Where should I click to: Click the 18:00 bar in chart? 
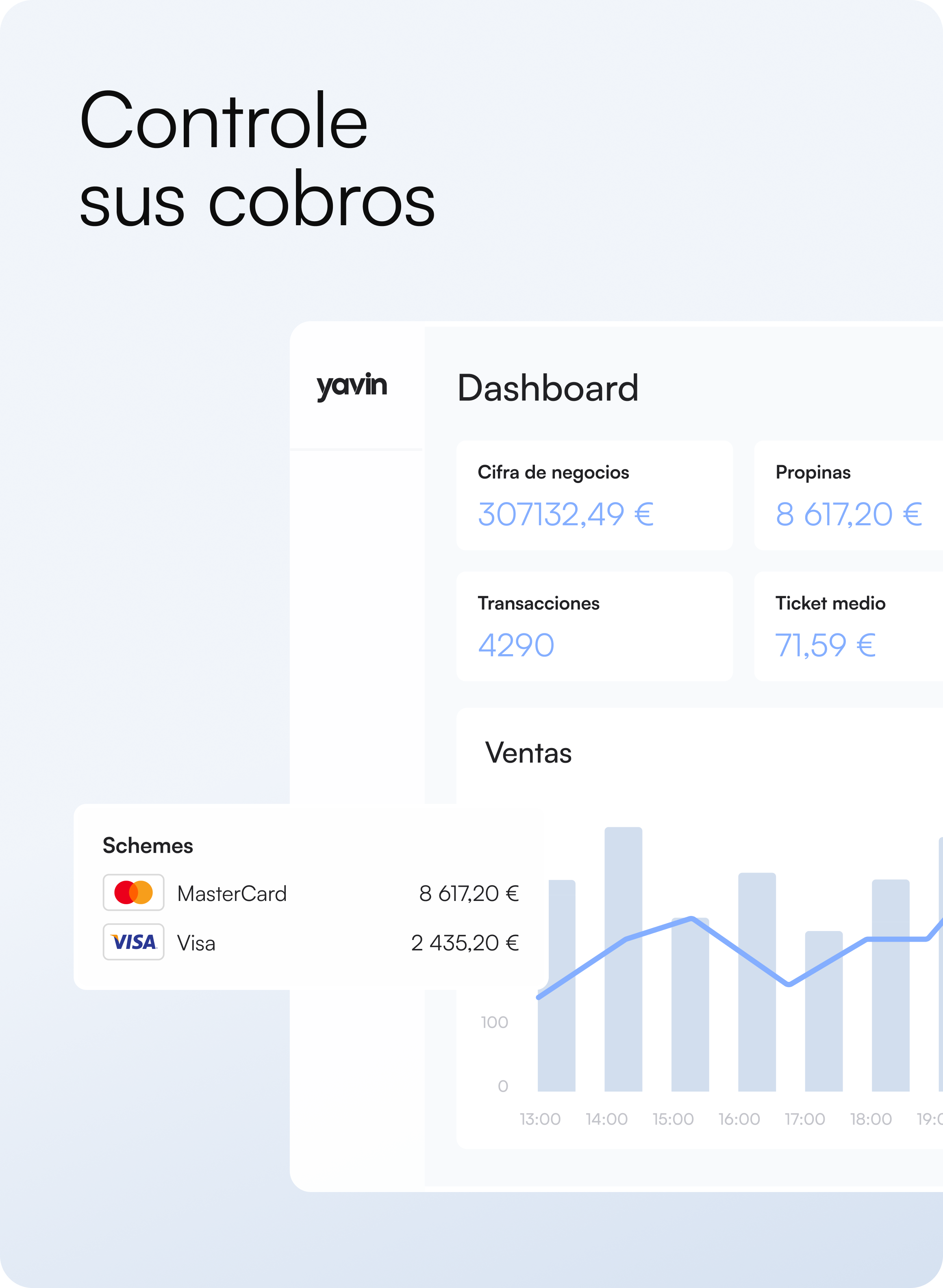pyautogui.click(x=891, y=1028)
